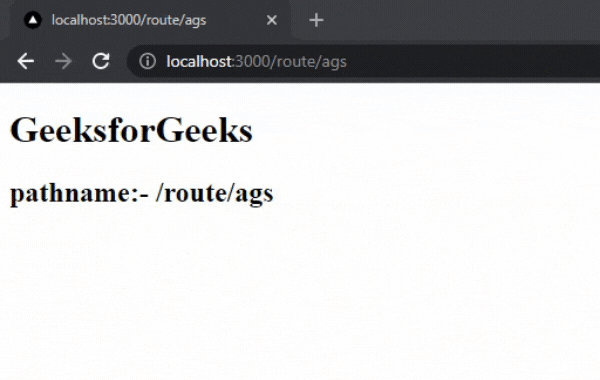Open a new tab with plus icon
The height and width of the screenshot is (380, 600).
316,20
